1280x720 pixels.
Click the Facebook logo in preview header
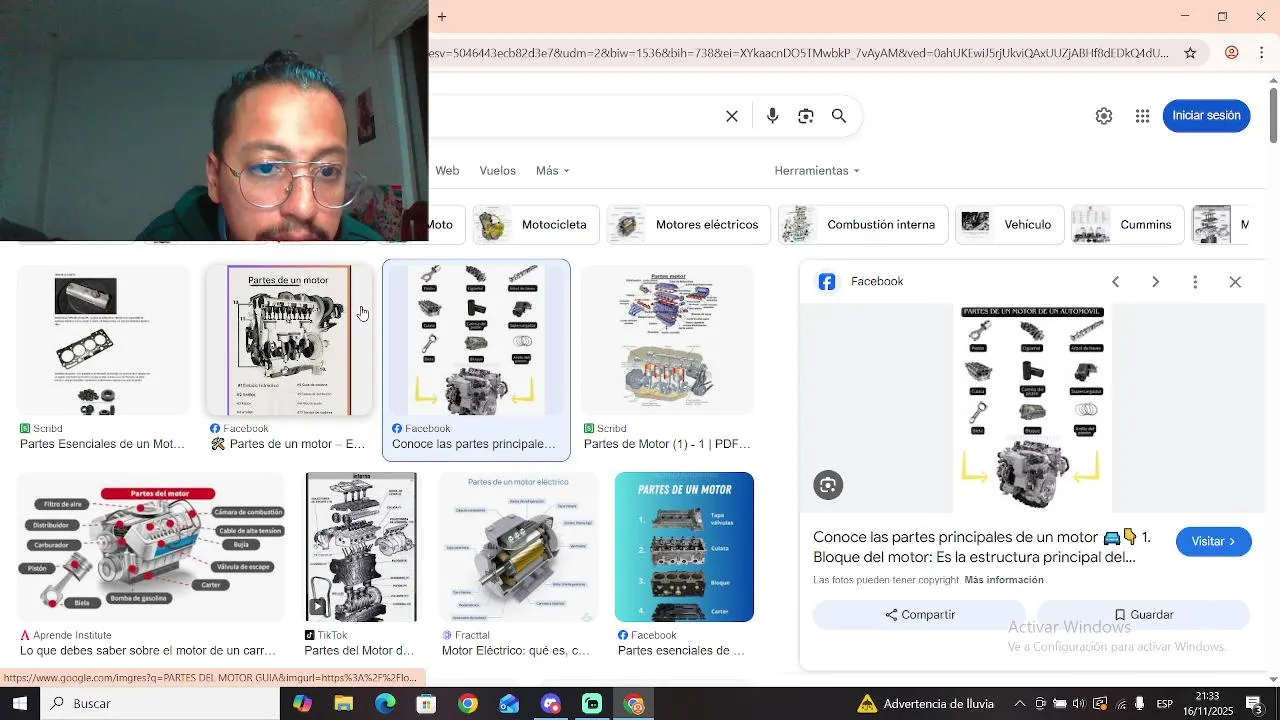827,282
